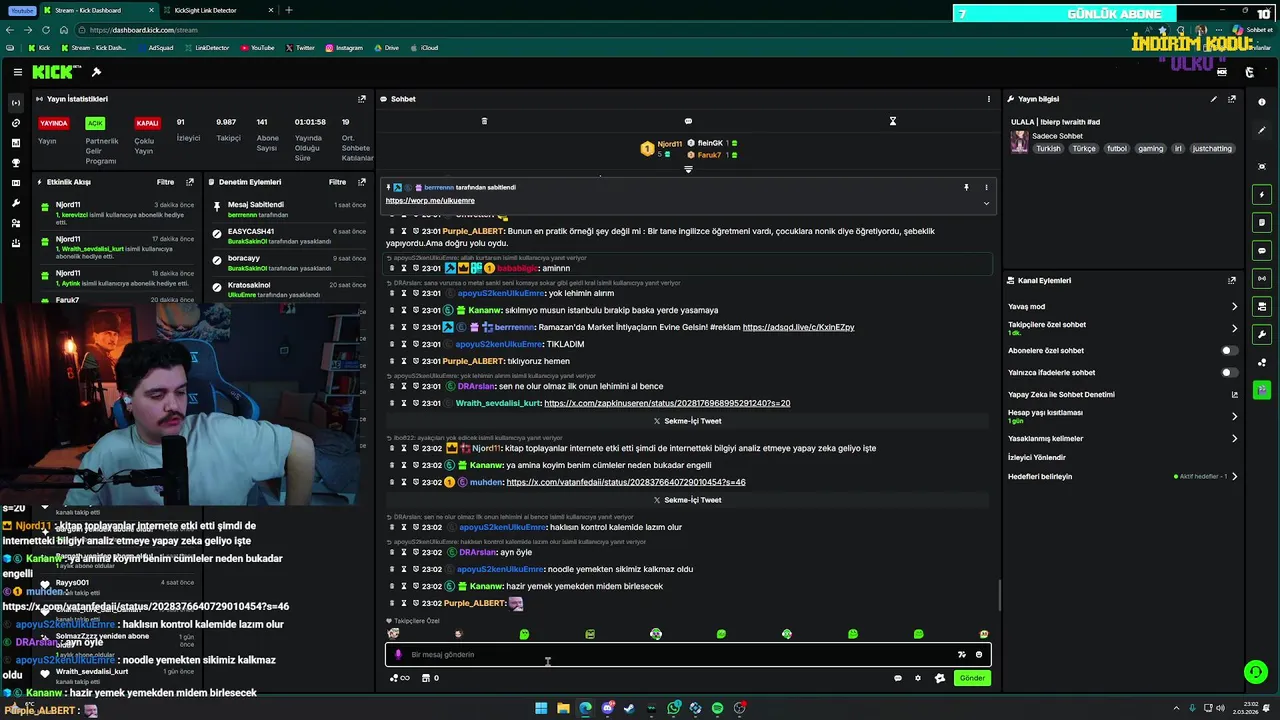Expand Yavaş mod options

coord(1234,307)
